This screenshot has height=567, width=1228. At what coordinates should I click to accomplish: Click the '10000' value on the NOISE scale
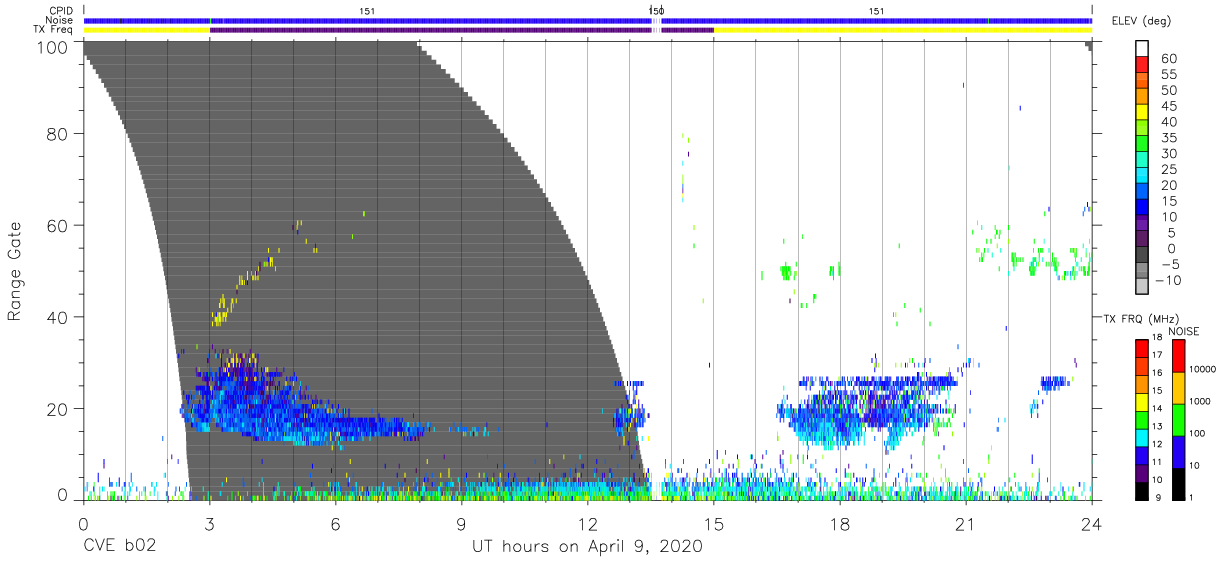click(x=1203, y=368)
